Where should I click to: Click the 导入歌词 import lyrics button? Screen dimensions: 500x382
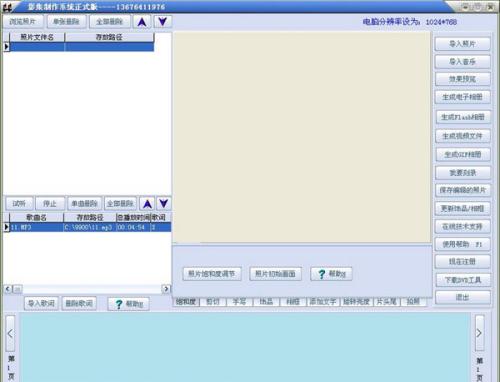41,303
